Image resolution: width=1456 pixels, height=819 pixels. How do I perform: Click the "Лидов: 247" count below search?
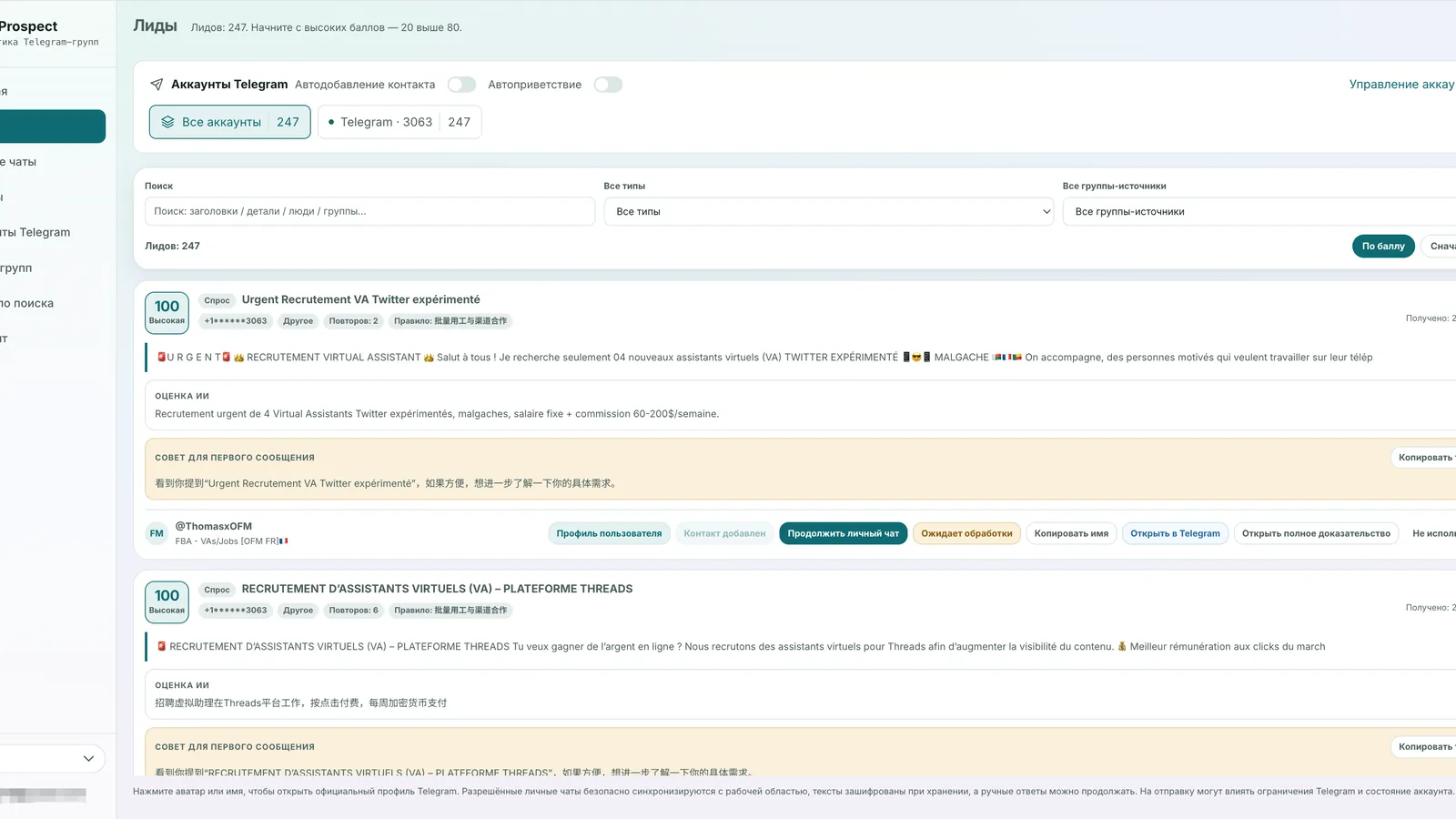pos(172,246)
